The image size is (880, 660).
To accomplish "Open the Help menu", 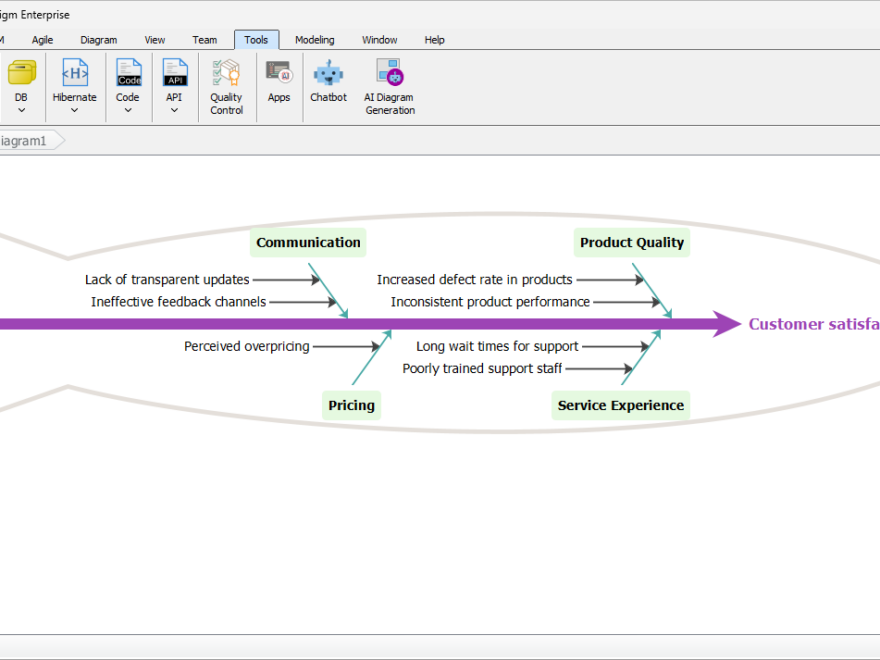I will tap(434, 40).
